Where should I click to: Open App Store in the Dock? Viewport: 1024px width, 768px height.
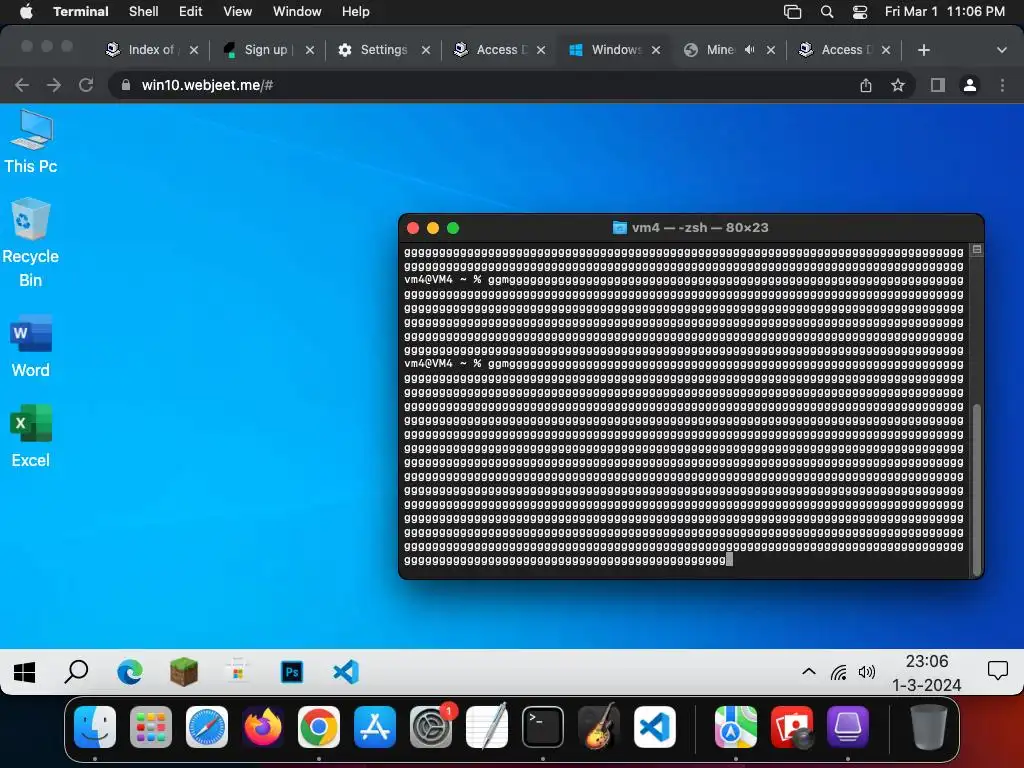[375, 727]
